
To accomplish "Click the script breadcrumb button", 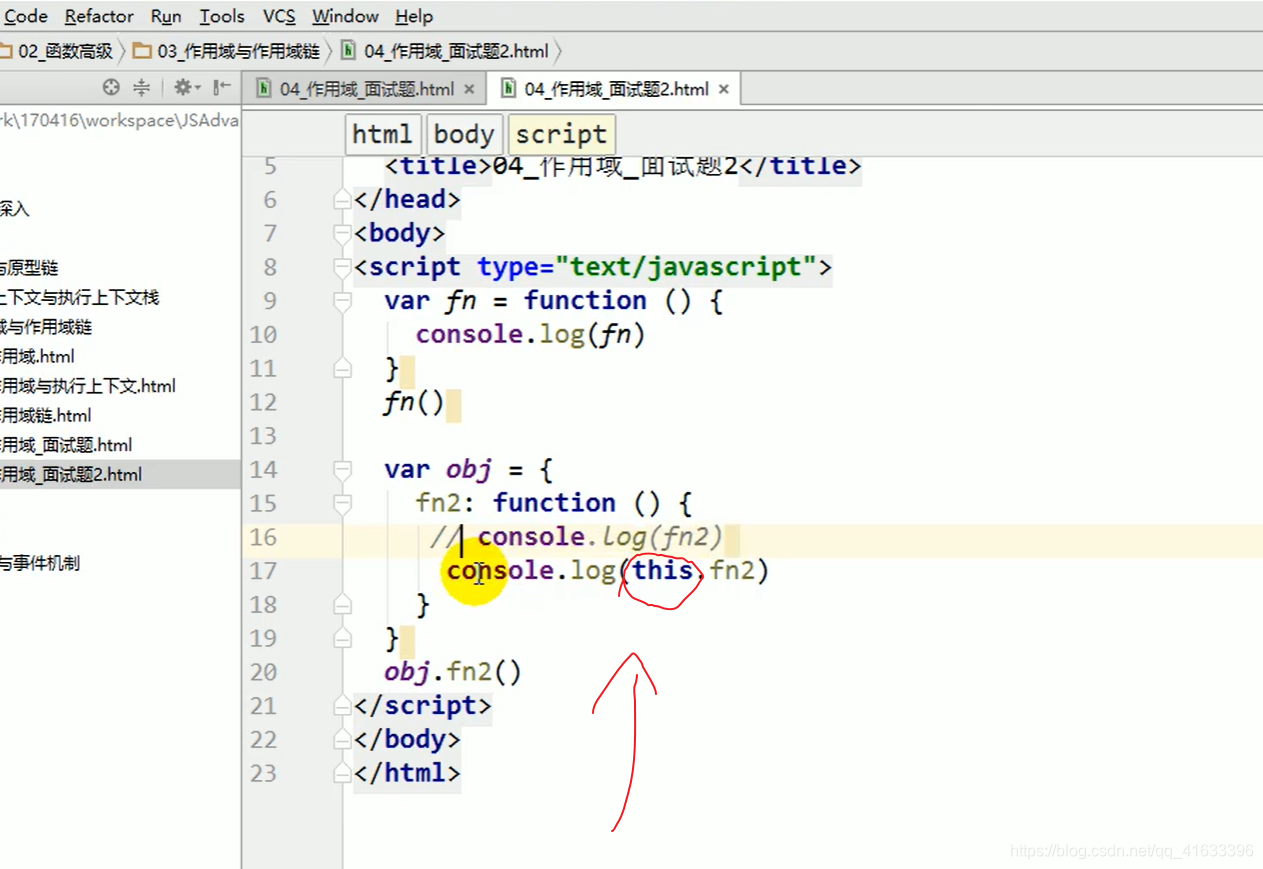I will coord(561,134).
